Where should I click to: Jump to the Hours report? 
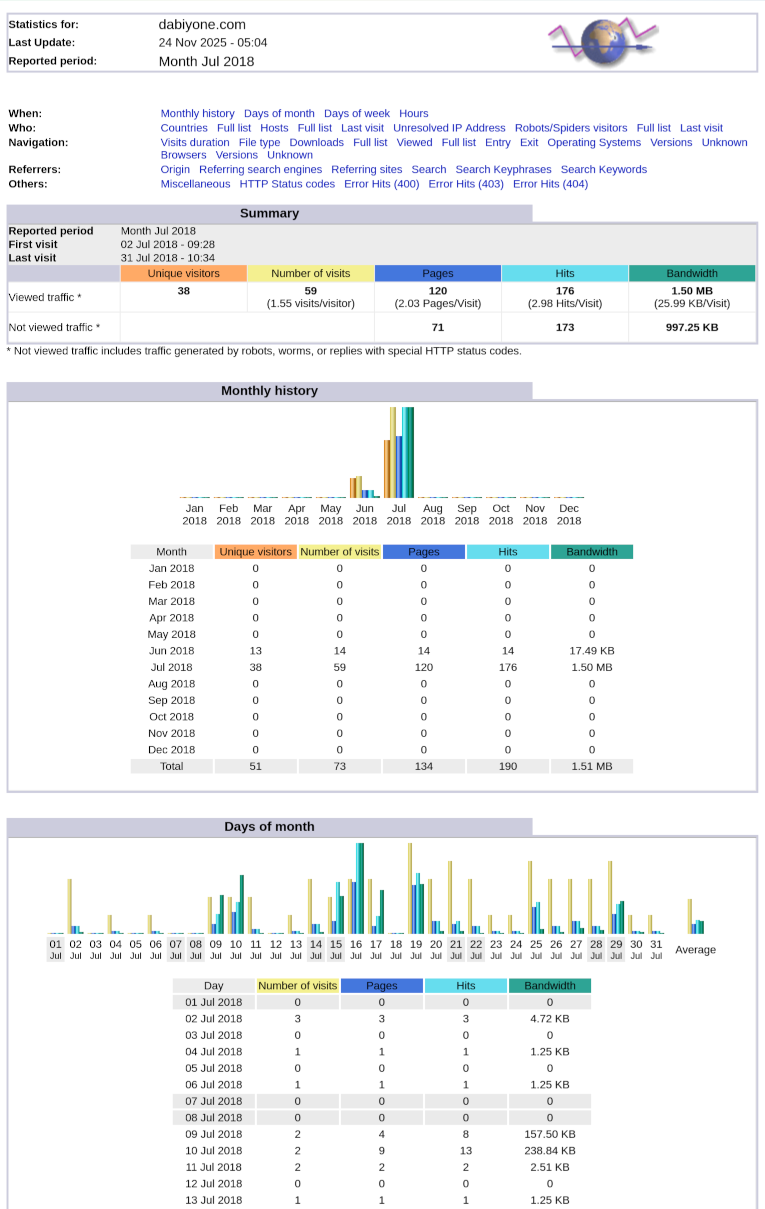tap(413, 114)
